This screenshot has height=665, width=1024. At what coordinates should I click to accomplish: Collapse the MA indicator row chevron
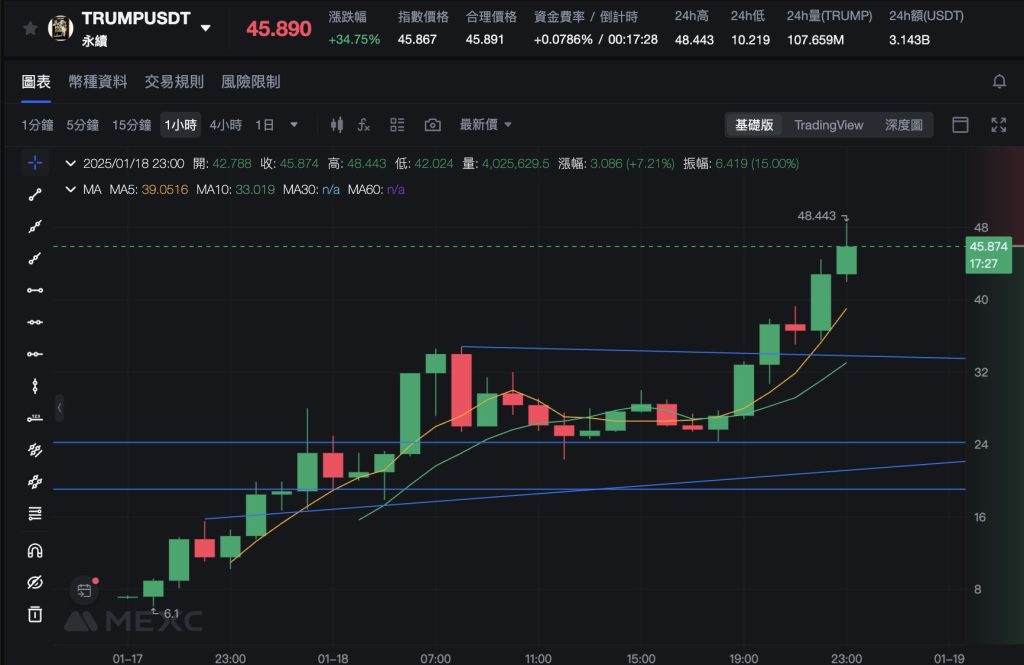71,189
